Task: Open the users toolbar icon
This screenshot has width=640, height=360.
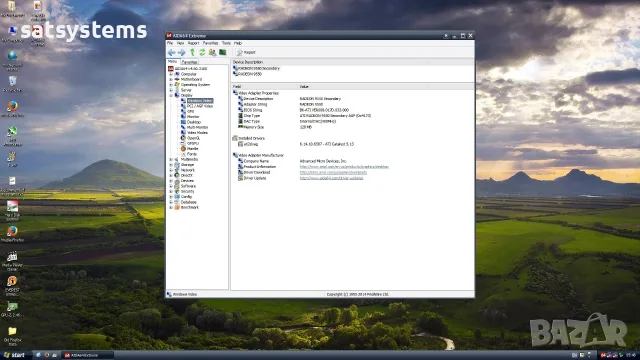Action: (212, 52)
